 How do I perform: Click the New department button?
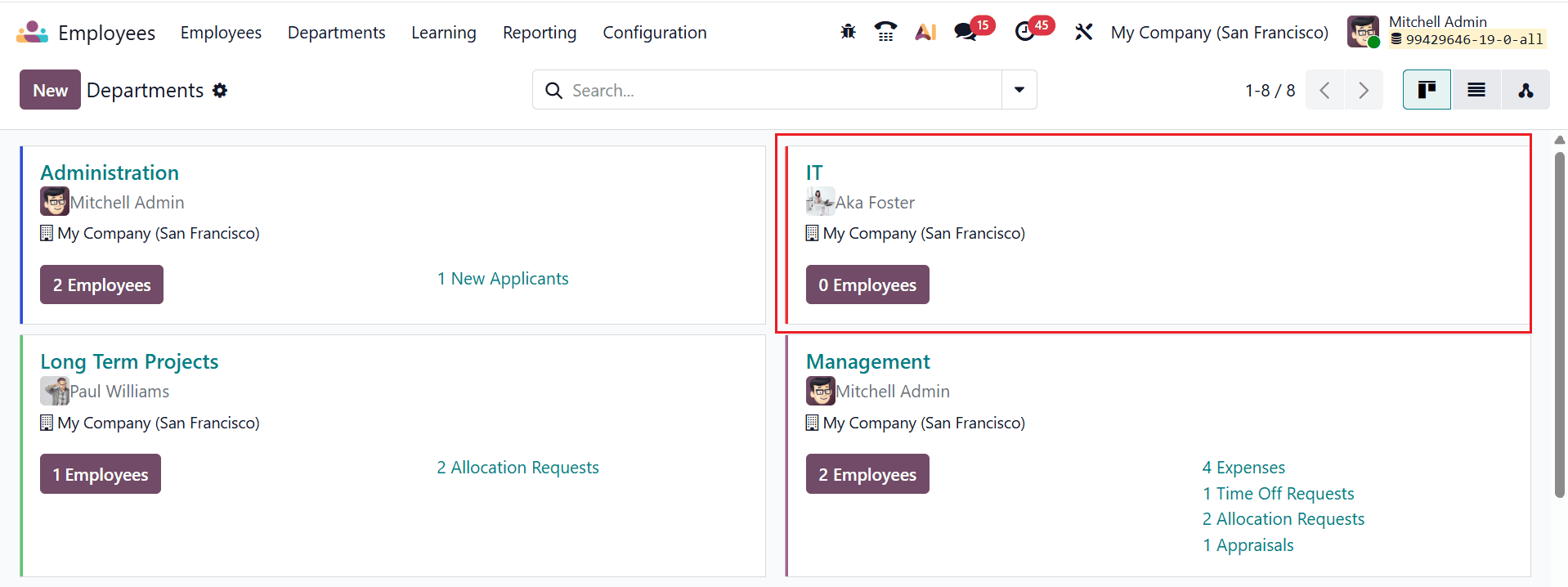point(50,90)
